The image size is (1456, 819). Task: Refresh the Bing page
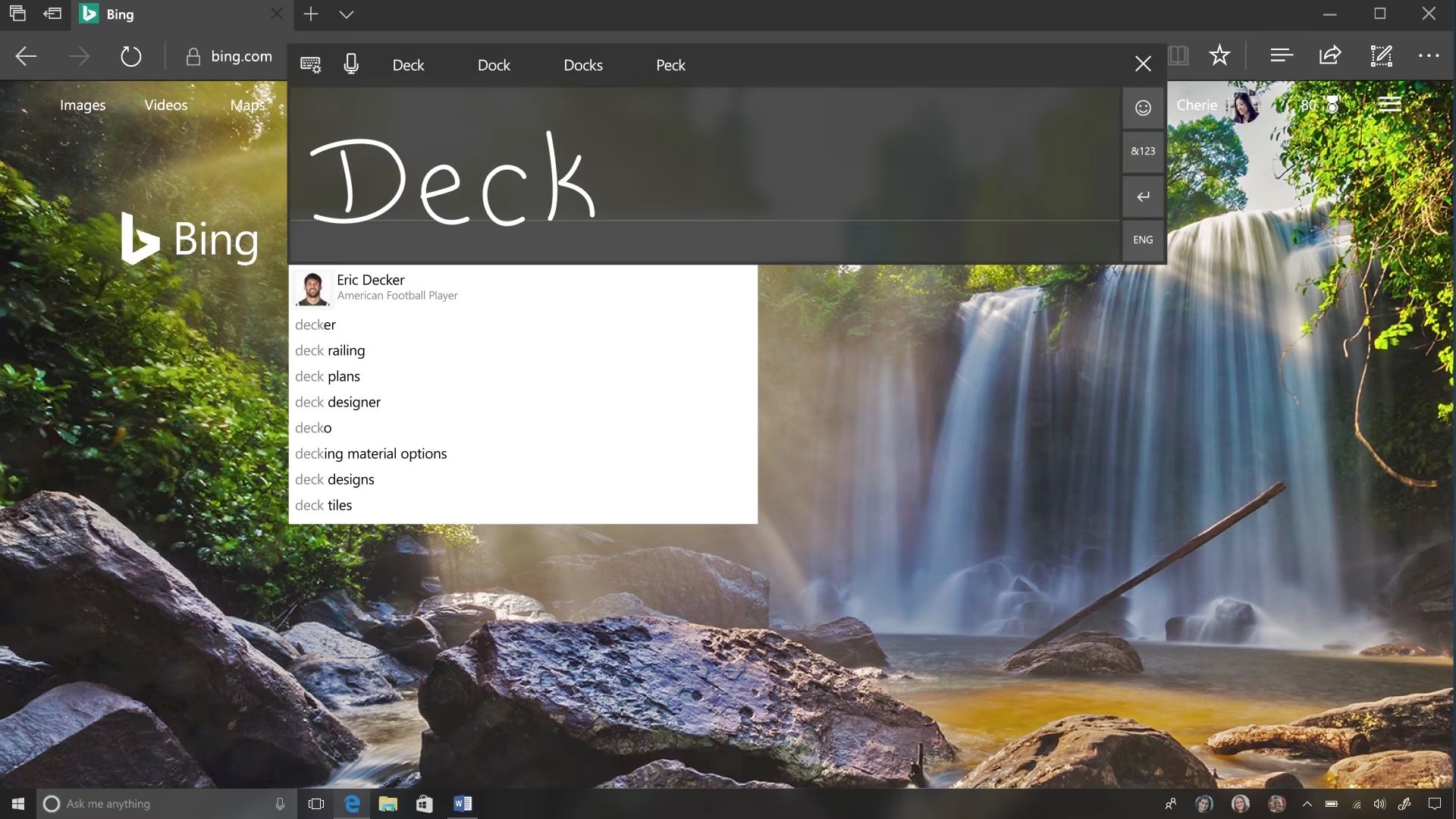click(x=131, y=56)
